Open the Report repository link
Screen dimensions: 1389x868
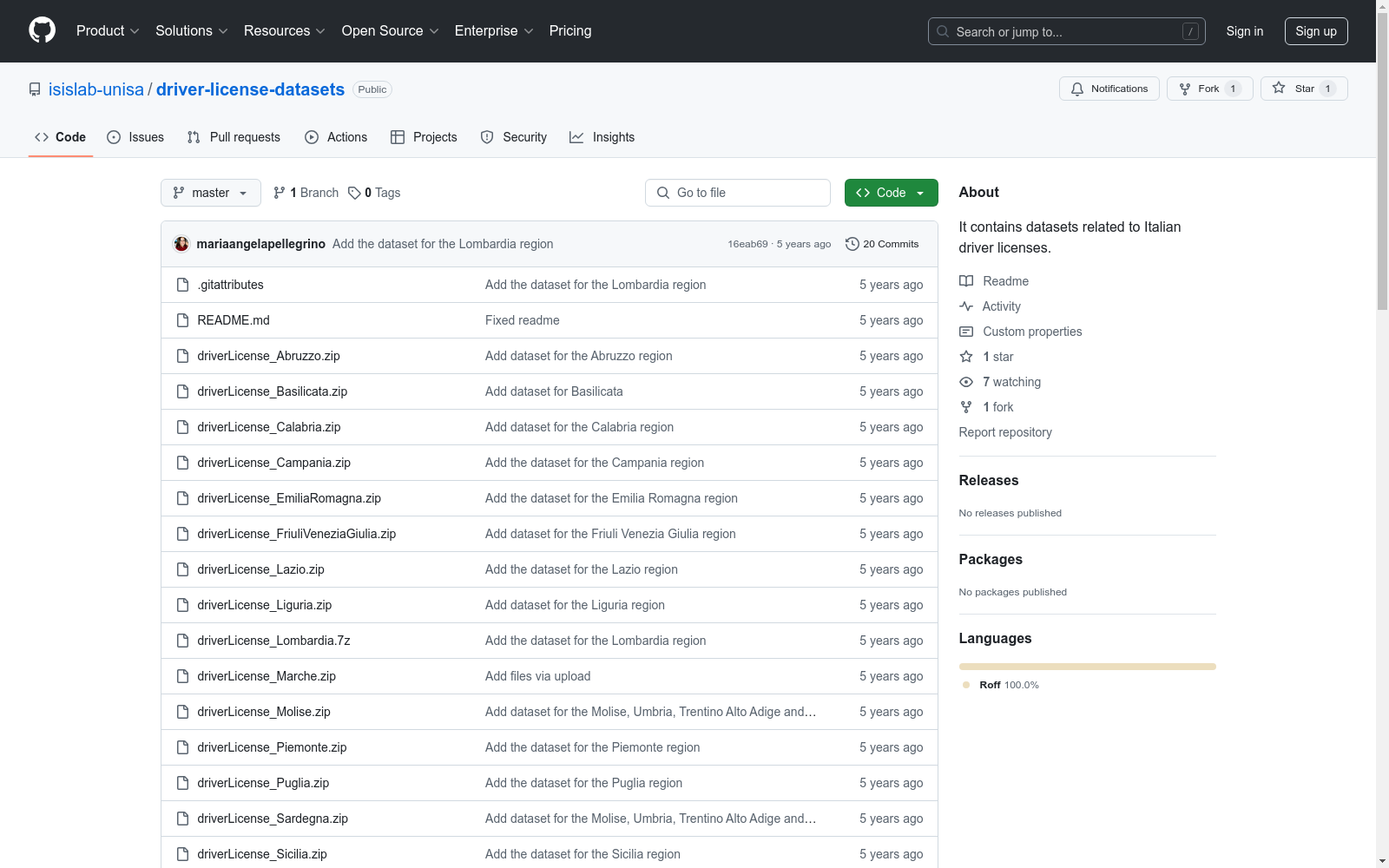tap(1005, 432)
